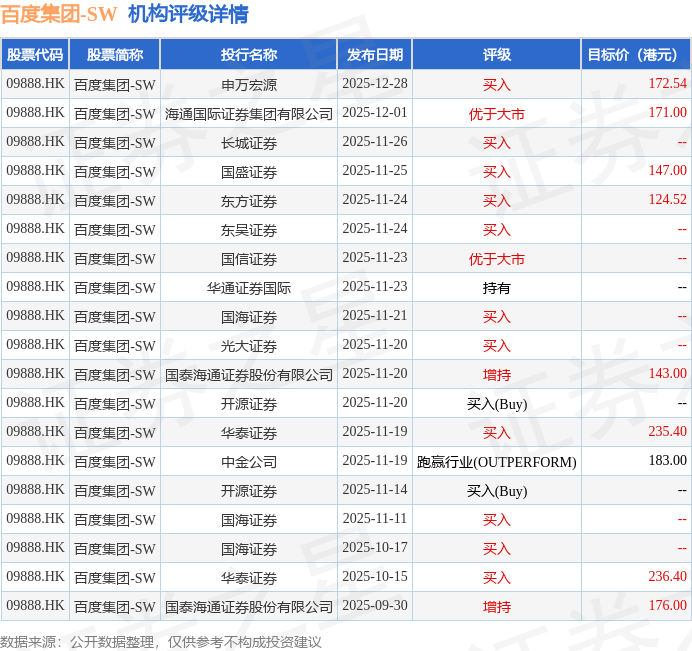Viewport: 692px width, 651px height.
Task: Click the 目标价（港元） column header
Action: [x=636, y=55]
